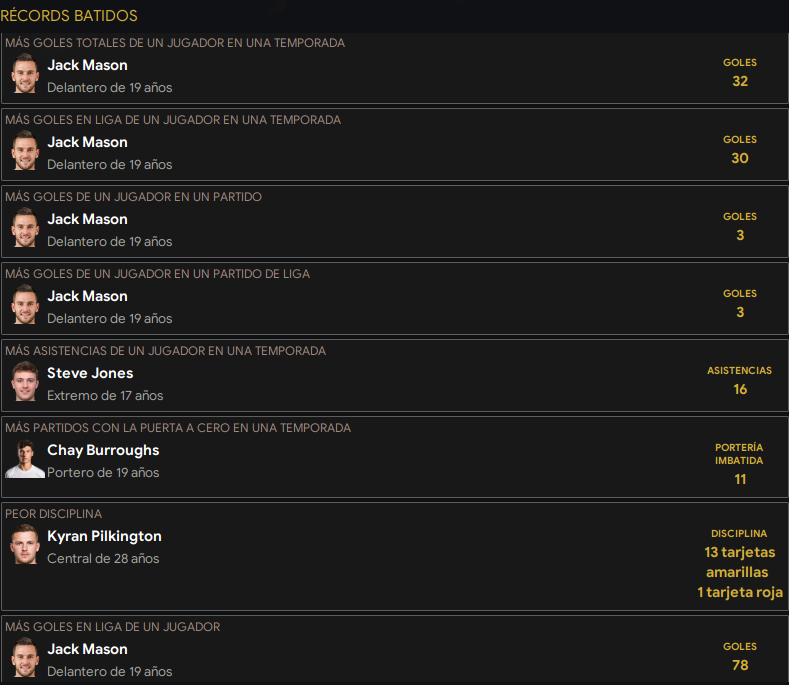The width and height of the screenshot is (789, 685).
Task: Click 'MÁS GOLES DE UN JUGADOR EN UN PARTIDO DE LIGA' title
Action: pyautogui.click(x=157, y=274)
